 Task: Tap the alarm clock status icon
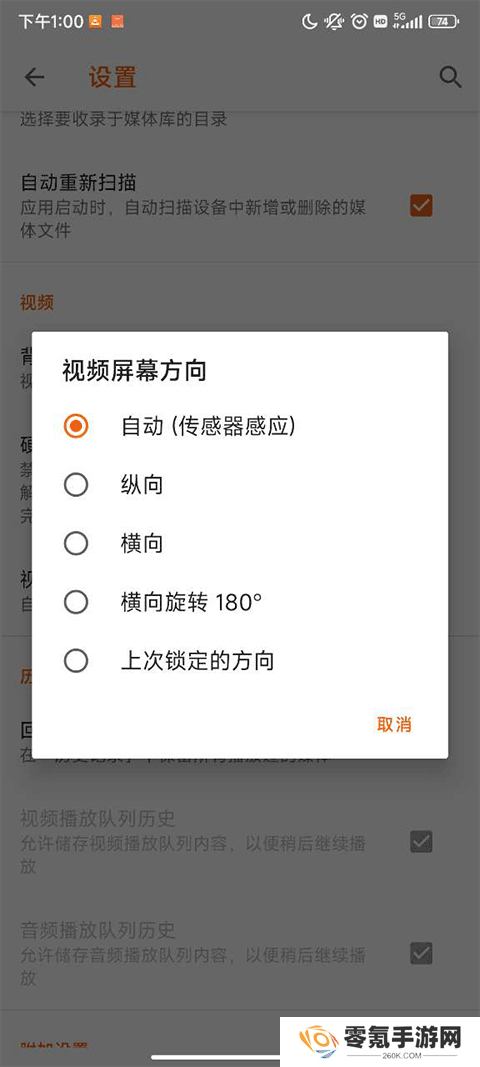point(359,22)
